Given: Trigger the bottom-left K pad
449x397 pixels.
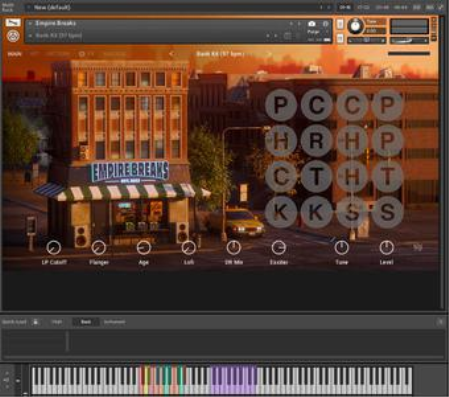Looking at the screenshot, I should pyautogui.click(x=281, y=212).
